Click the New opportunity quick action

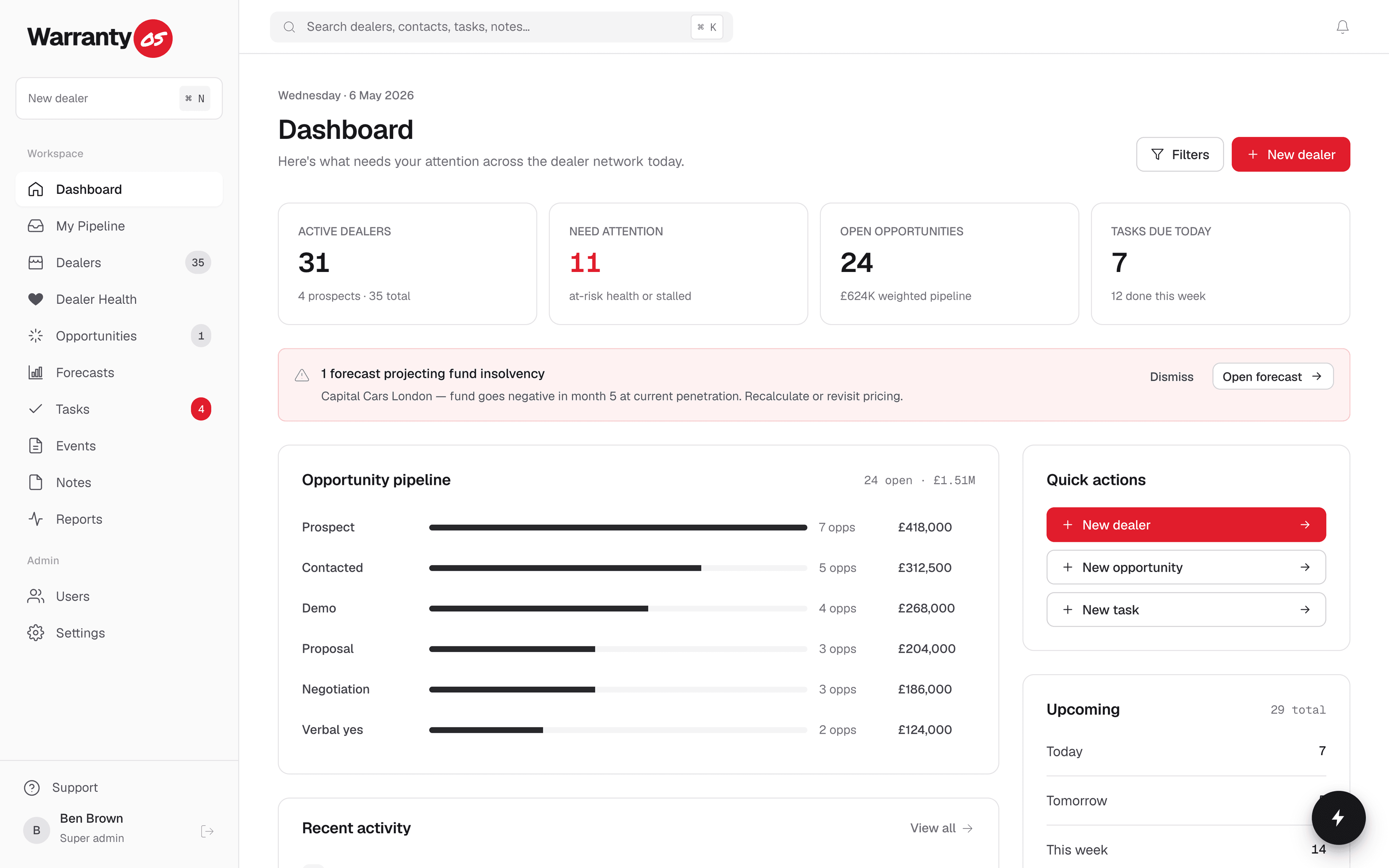(1186, 567)
